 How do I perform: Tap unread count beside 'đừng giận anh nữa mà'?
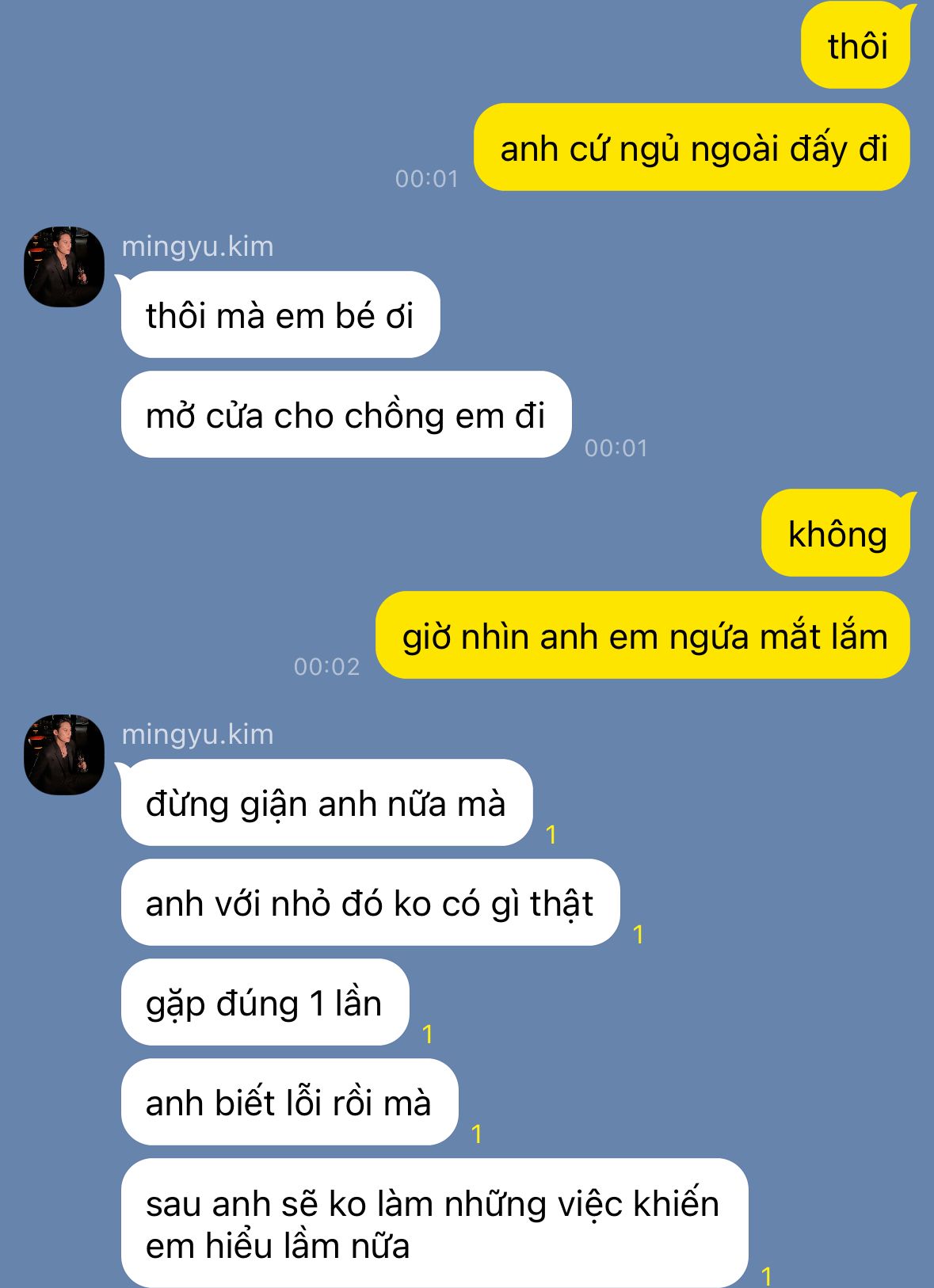coord(551,834)
